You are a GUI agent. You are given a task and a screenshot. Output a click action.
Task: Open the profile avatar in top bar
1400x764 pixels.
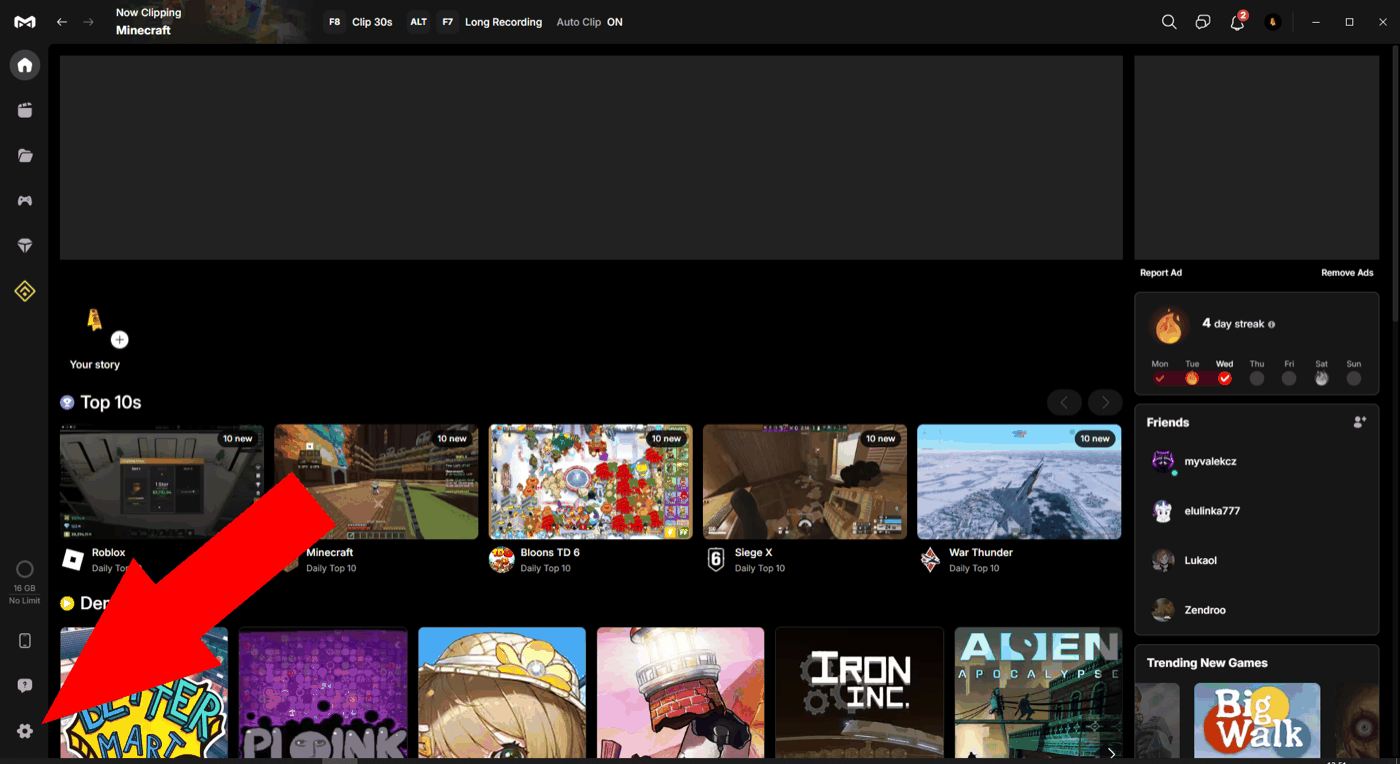pyautogui.click(x=1273, y=22)
